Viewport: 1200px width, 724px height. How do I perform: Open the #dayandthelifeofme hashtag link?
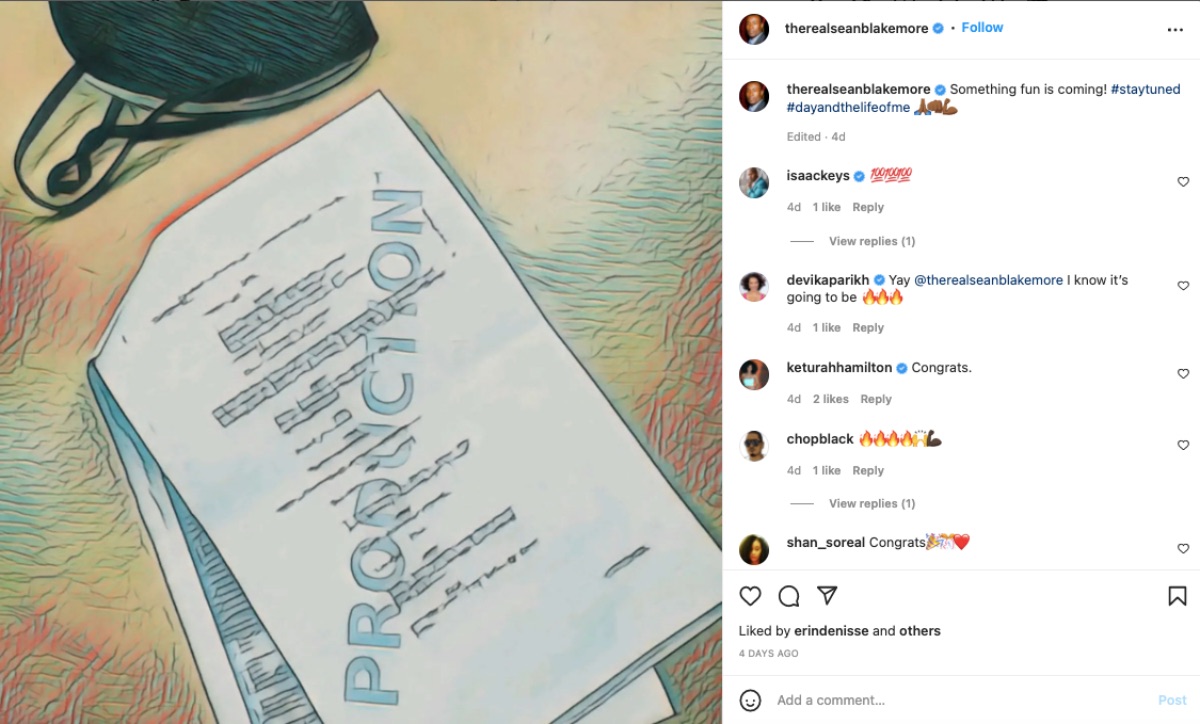tap(849, 107)
